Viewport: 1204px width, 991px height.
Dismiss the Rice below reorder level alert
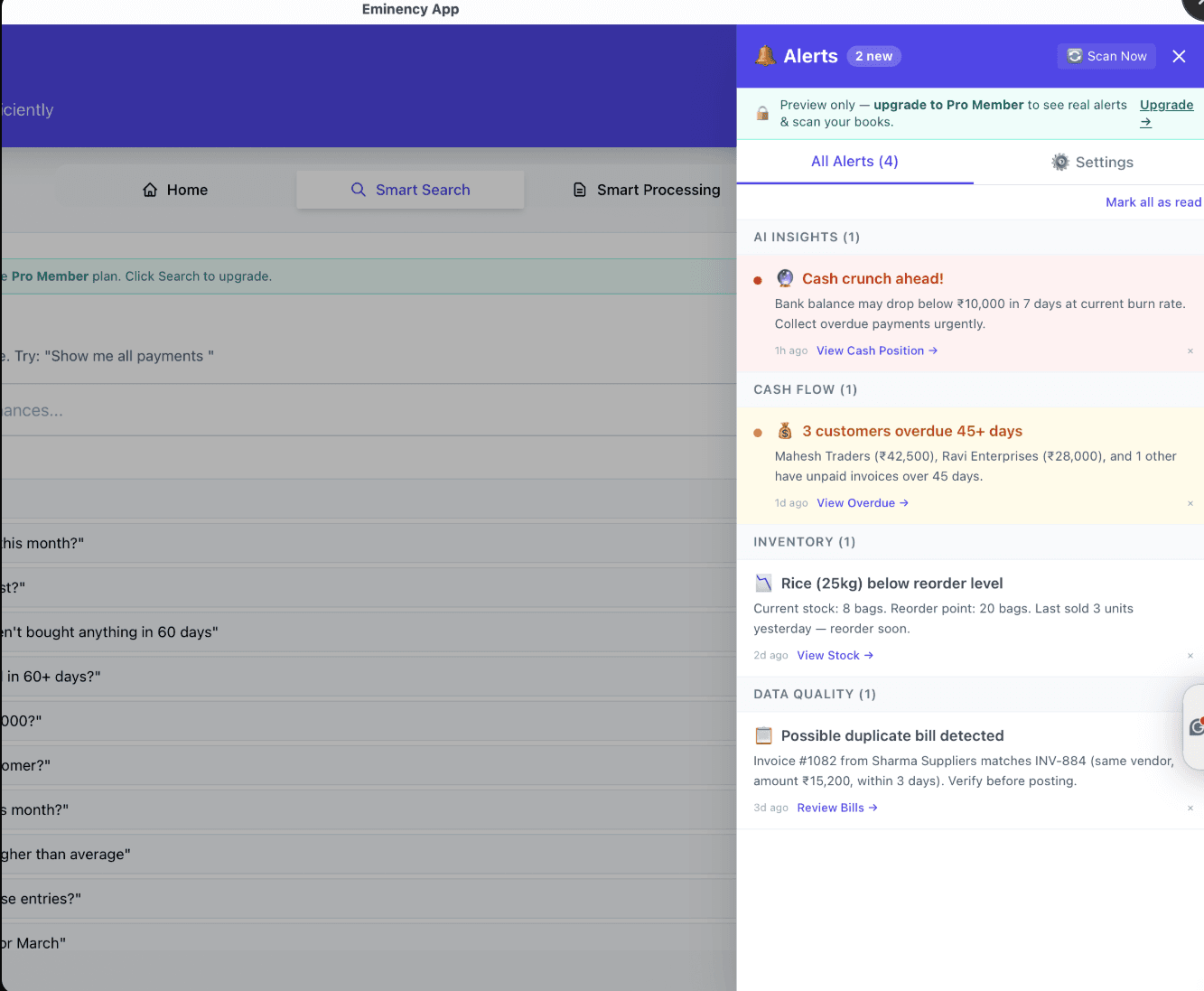click(x=1190, y=656)
